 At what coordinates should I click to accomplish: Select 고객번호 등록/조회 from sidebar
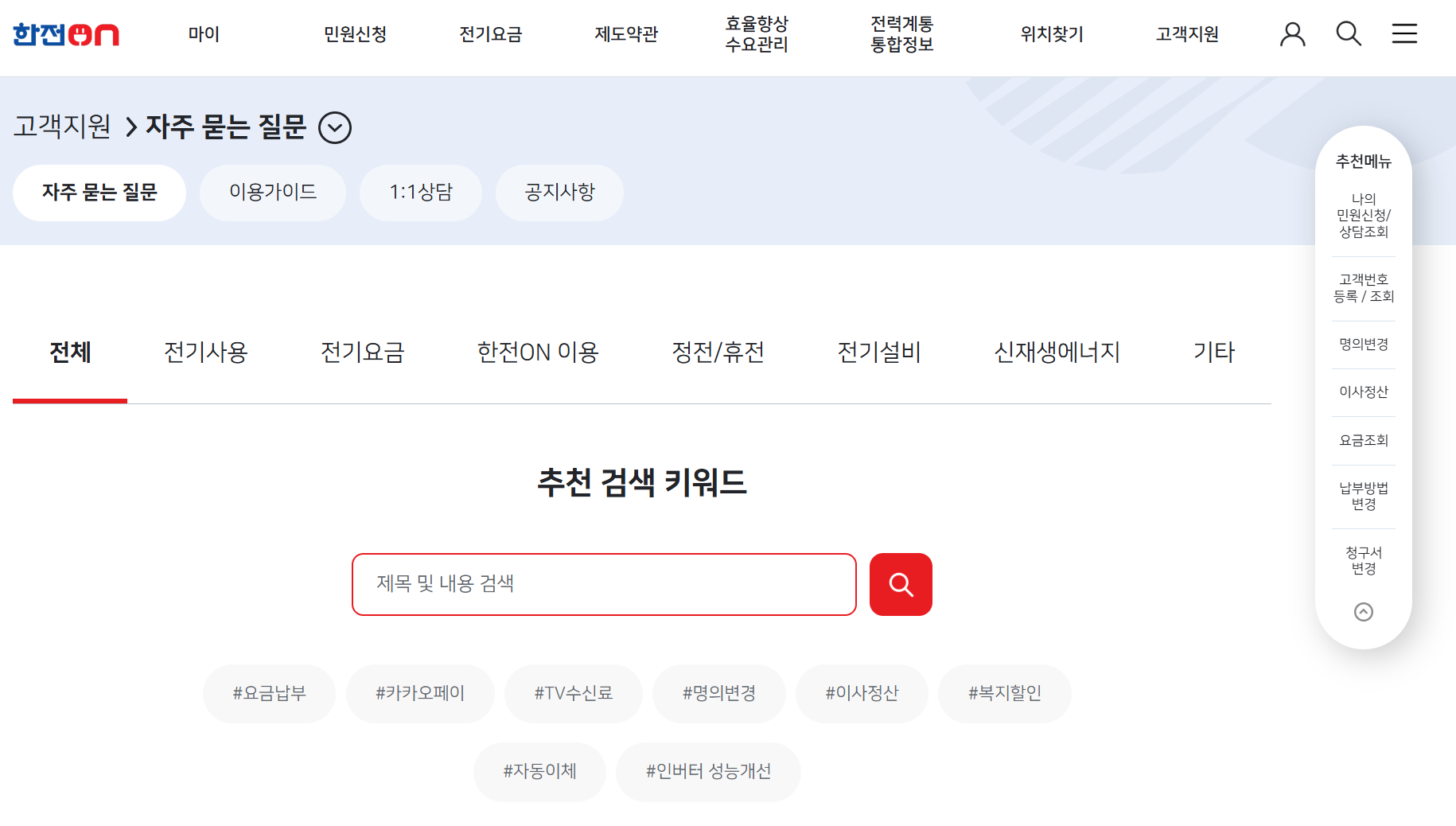pos(1363,287)
